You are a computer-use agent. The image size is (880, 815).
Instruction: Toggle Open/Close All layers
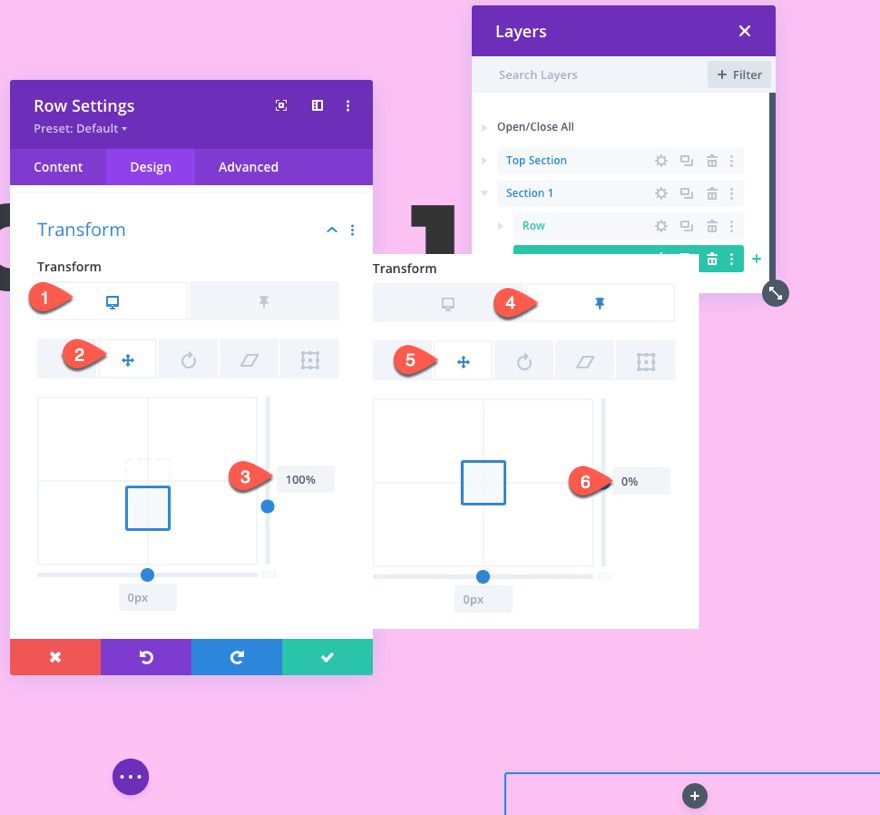coord(535,127)
